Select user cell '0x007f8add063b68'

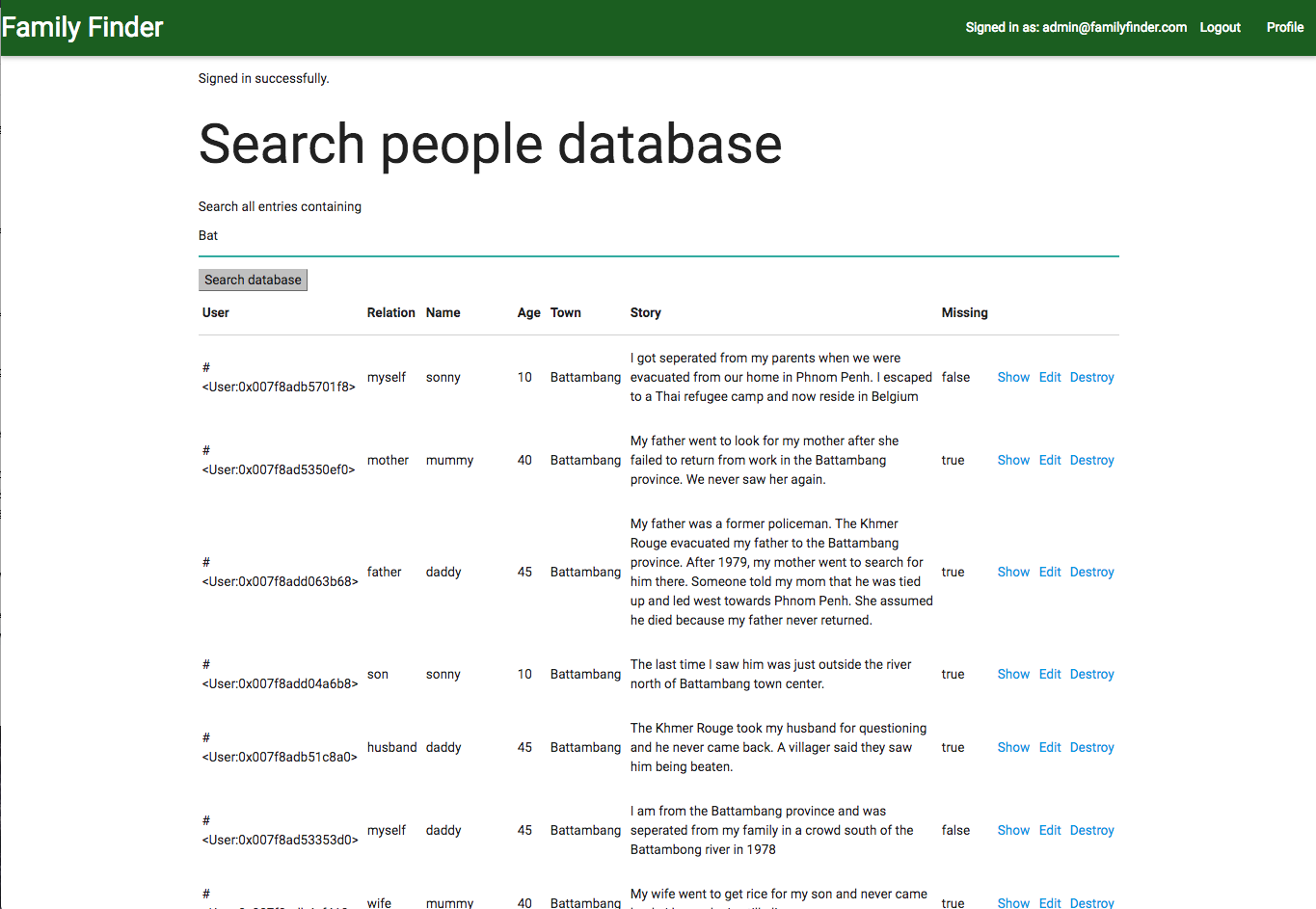tap(280, 572)
